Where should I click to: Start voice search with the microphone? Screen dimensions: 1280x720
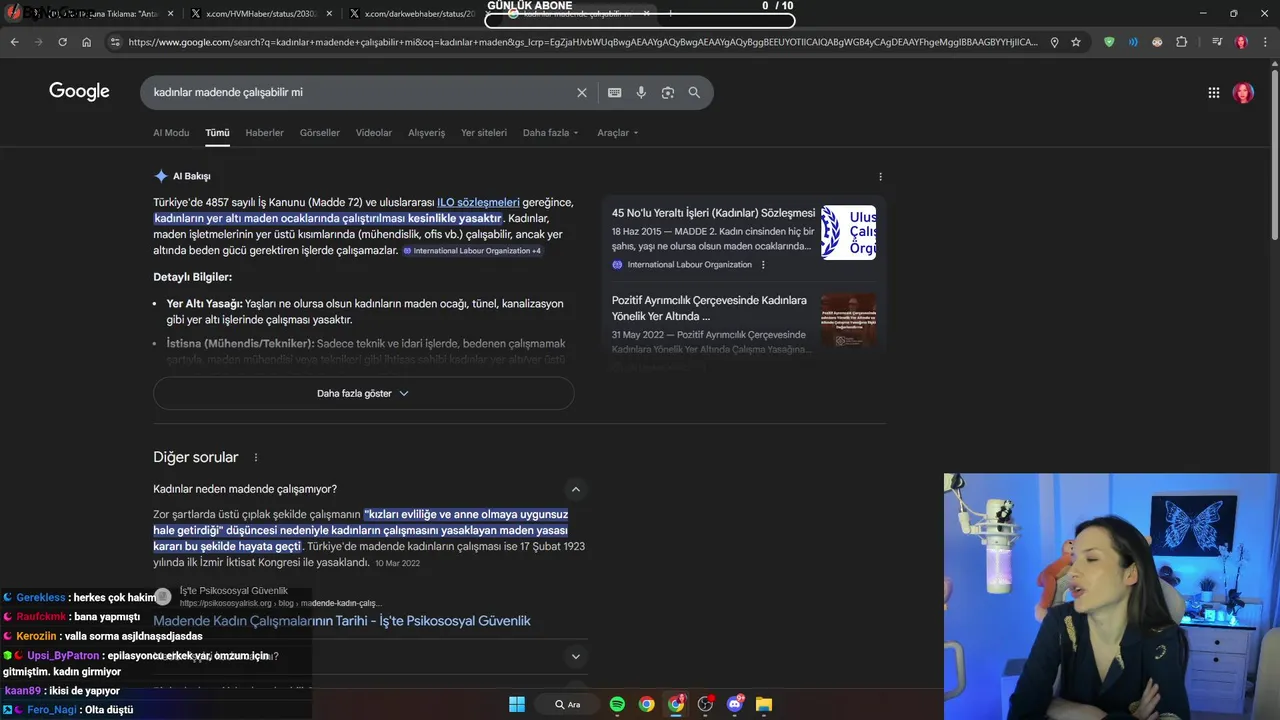641,92
